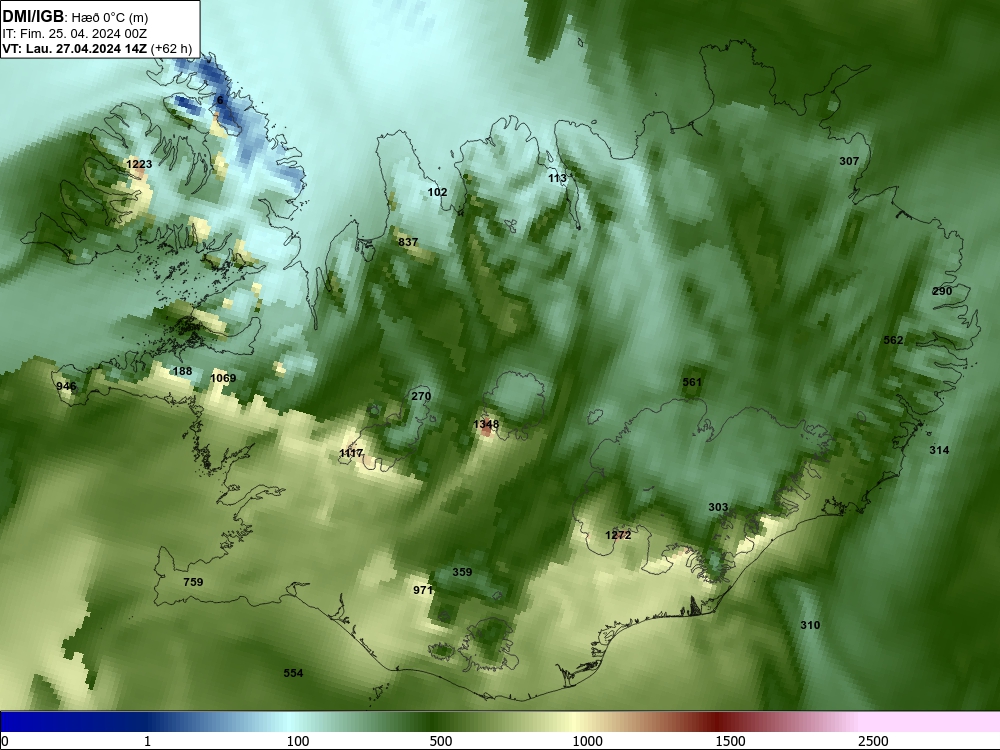
Task: Click the 290 value on the east coast
Action: click(x=942, y=291)
